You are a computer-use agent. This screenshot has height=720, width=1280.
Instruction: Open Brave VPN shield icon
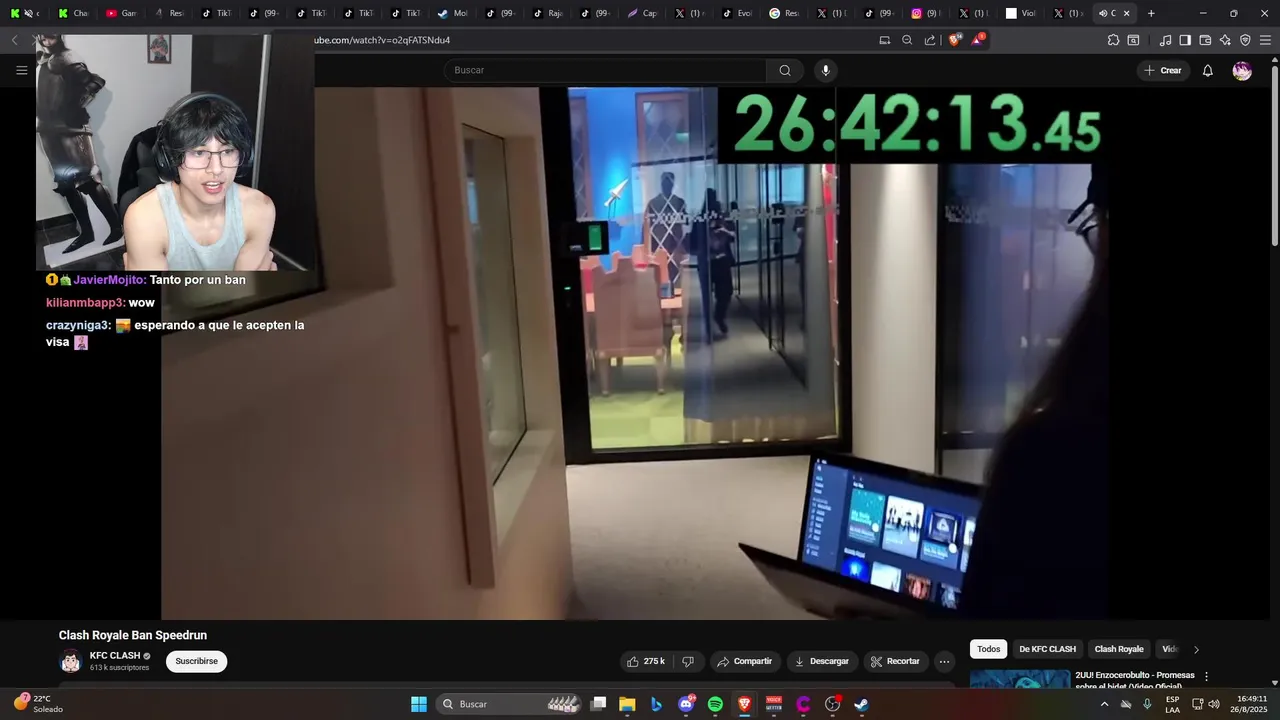[1245, 40]
